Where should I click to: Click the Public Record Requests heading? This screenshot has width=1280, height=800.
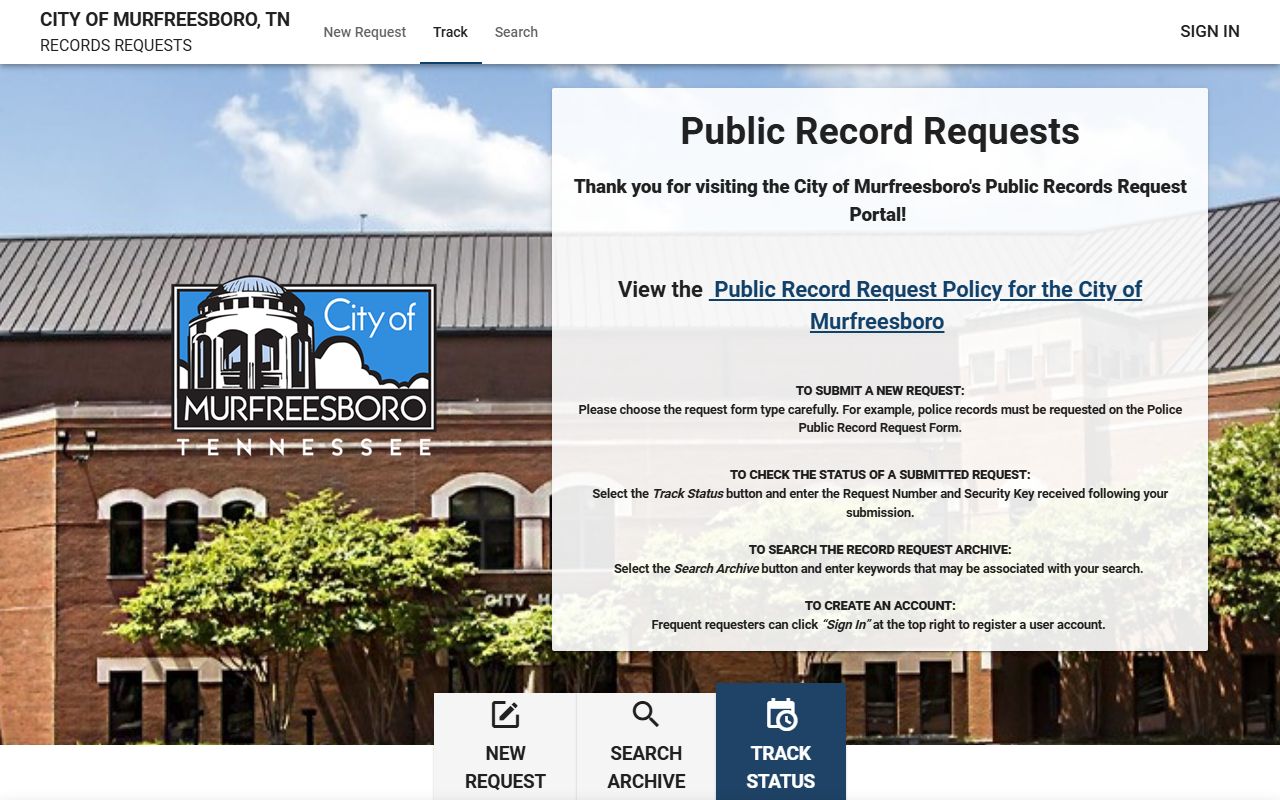click(880, 131)
